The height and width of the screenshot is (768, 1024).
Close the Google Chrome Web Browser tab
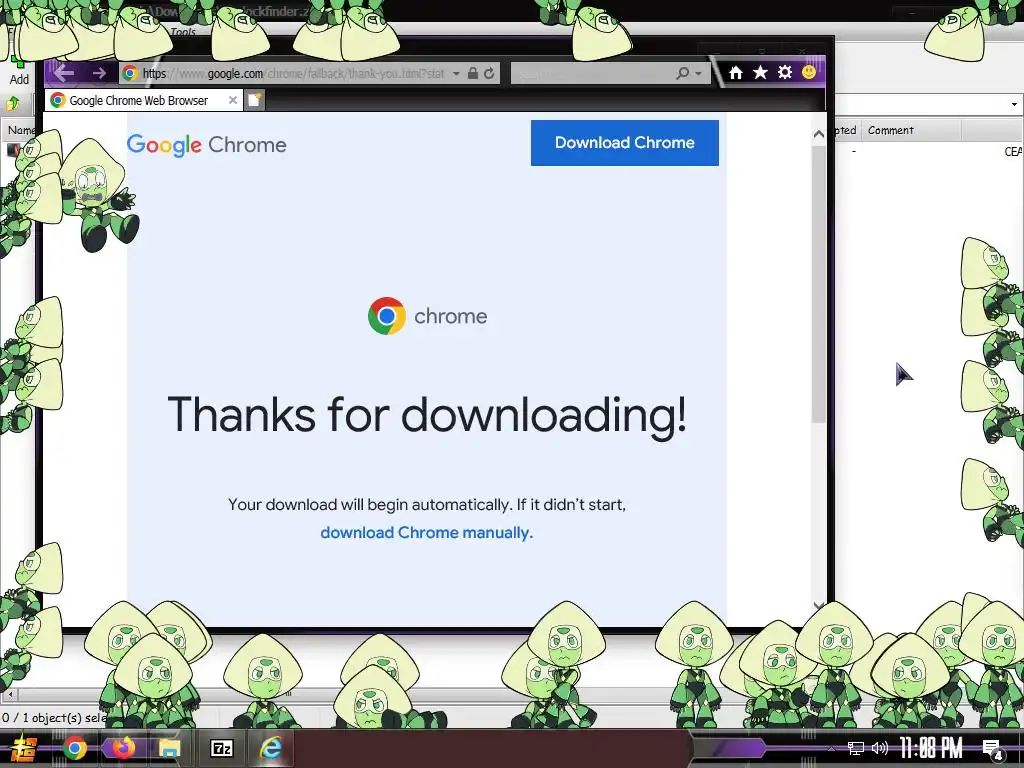tap(232, 100)
